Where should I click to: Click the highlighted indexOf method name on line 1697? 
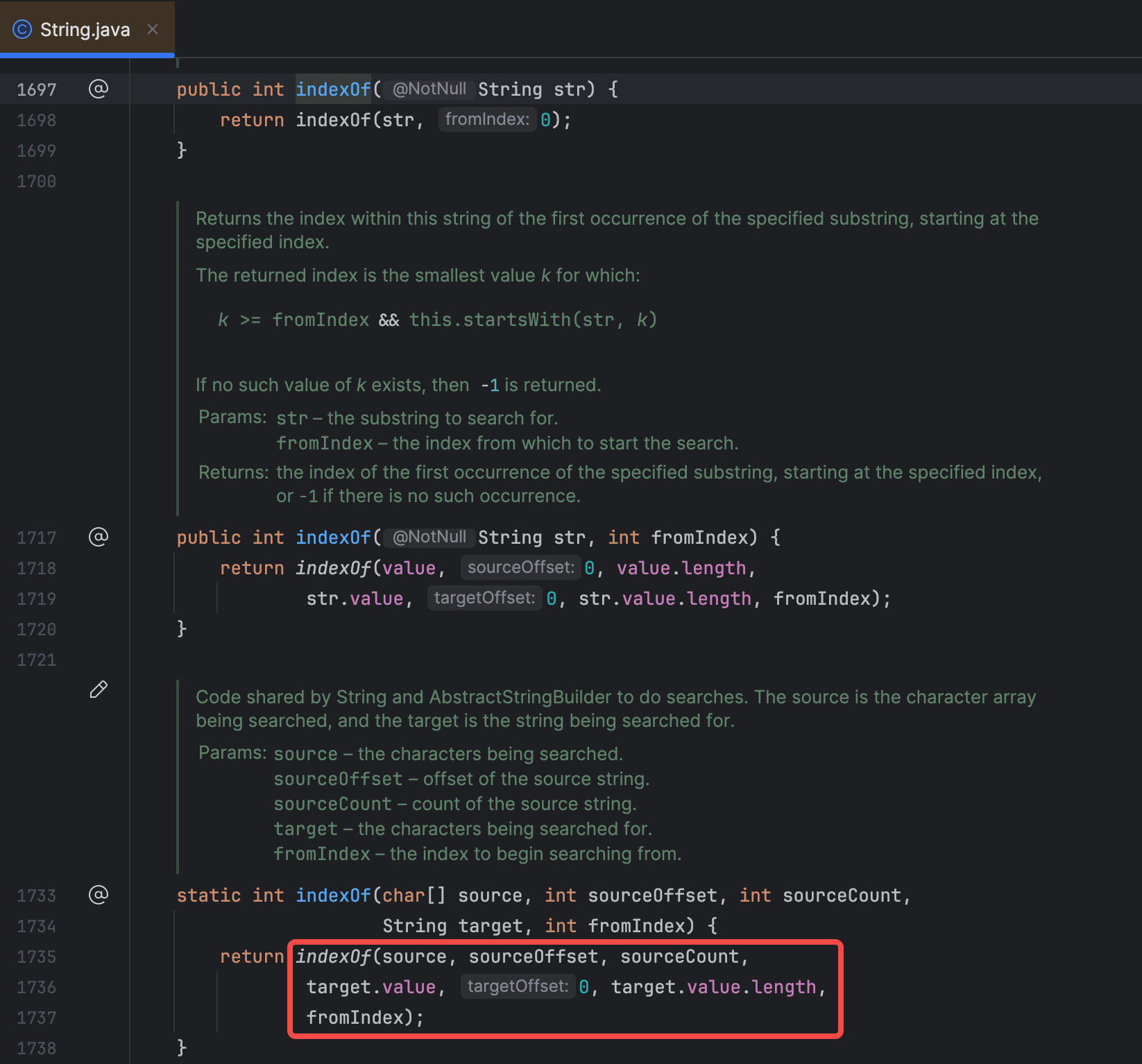click(333, 89)
